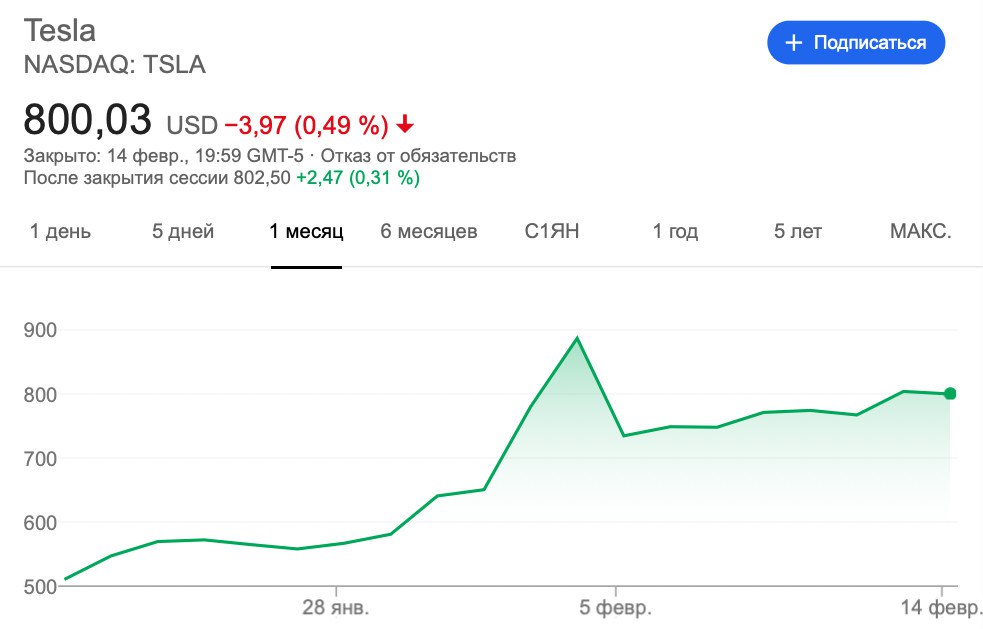Select the С1ЯН year-to-date tab
The height and width of the screenshot is (629, 983).
(552, 232)
